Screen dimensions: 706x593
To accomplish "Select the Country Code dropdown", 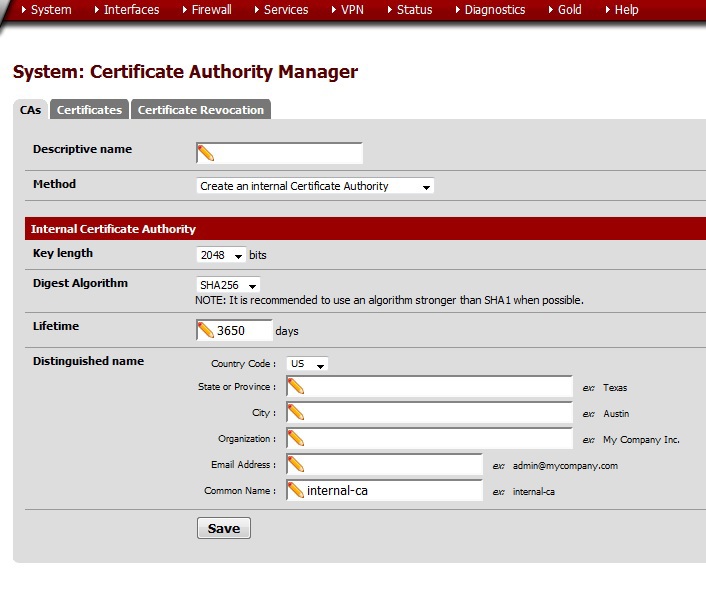I will [307, 365].
